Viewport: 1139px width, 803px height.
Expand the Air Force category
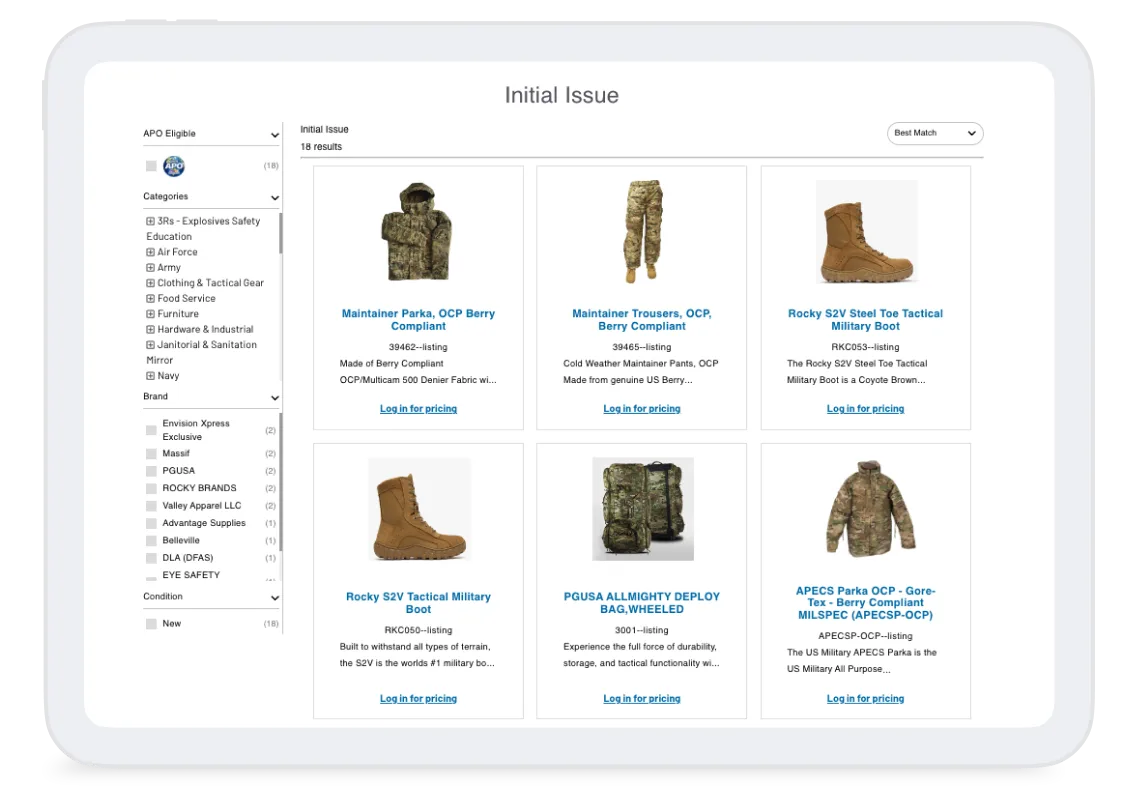coord(150,252)
